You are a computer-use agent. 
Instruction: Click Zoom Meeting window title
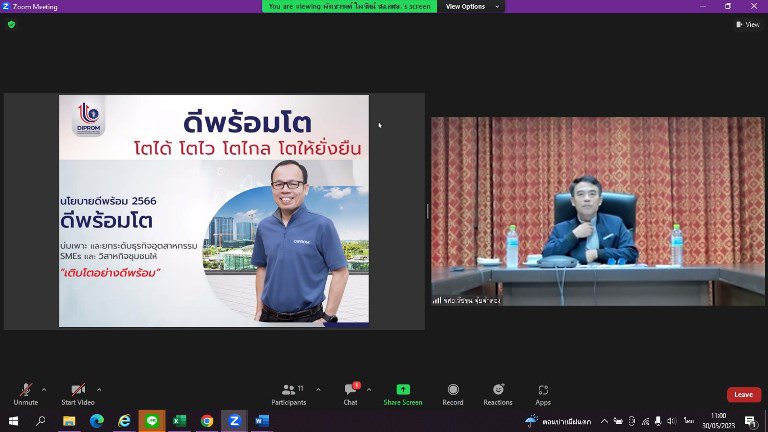point(35,6)
